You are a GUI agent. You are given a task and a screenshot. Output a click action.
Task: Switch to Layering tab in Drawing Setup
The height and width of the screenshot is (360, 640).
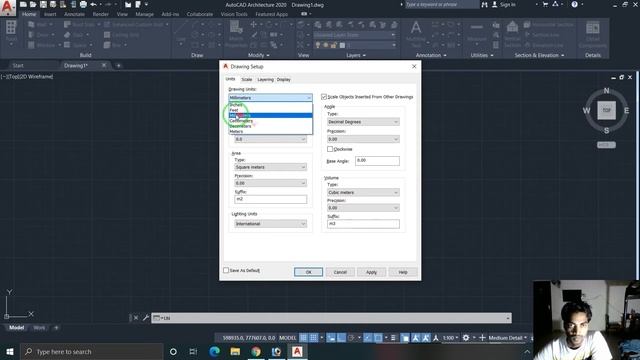click(265, 80)
